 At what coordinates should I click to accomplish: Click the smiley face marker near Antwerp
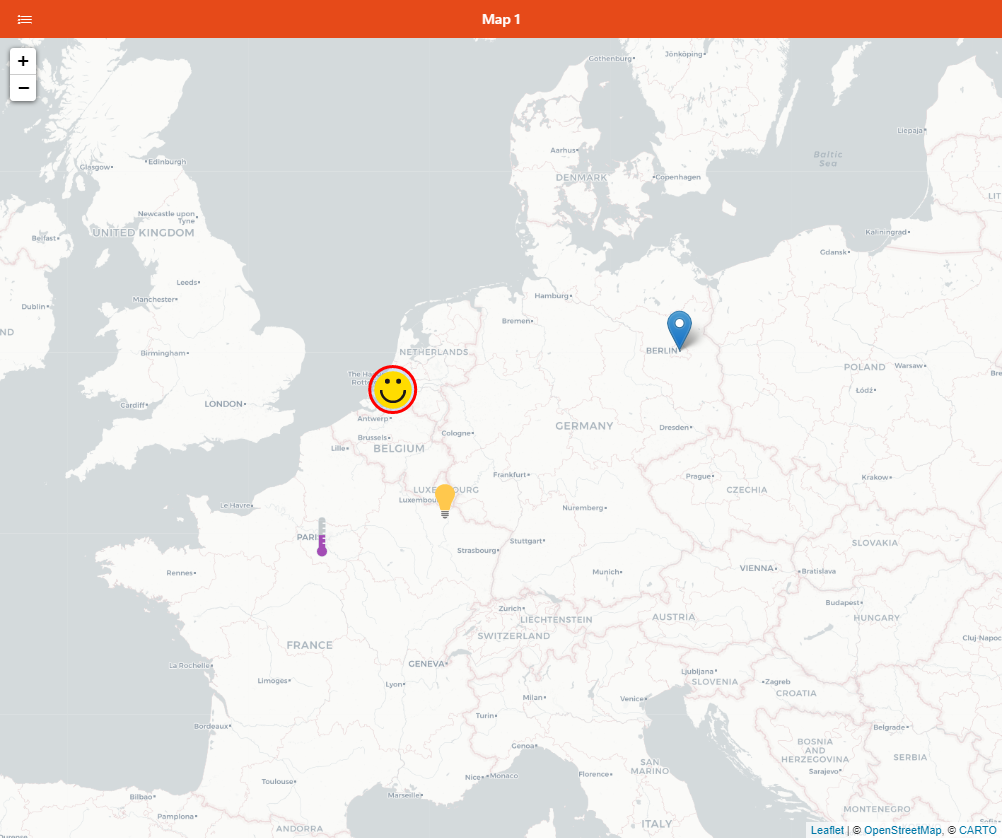click(x=390, y=390)
